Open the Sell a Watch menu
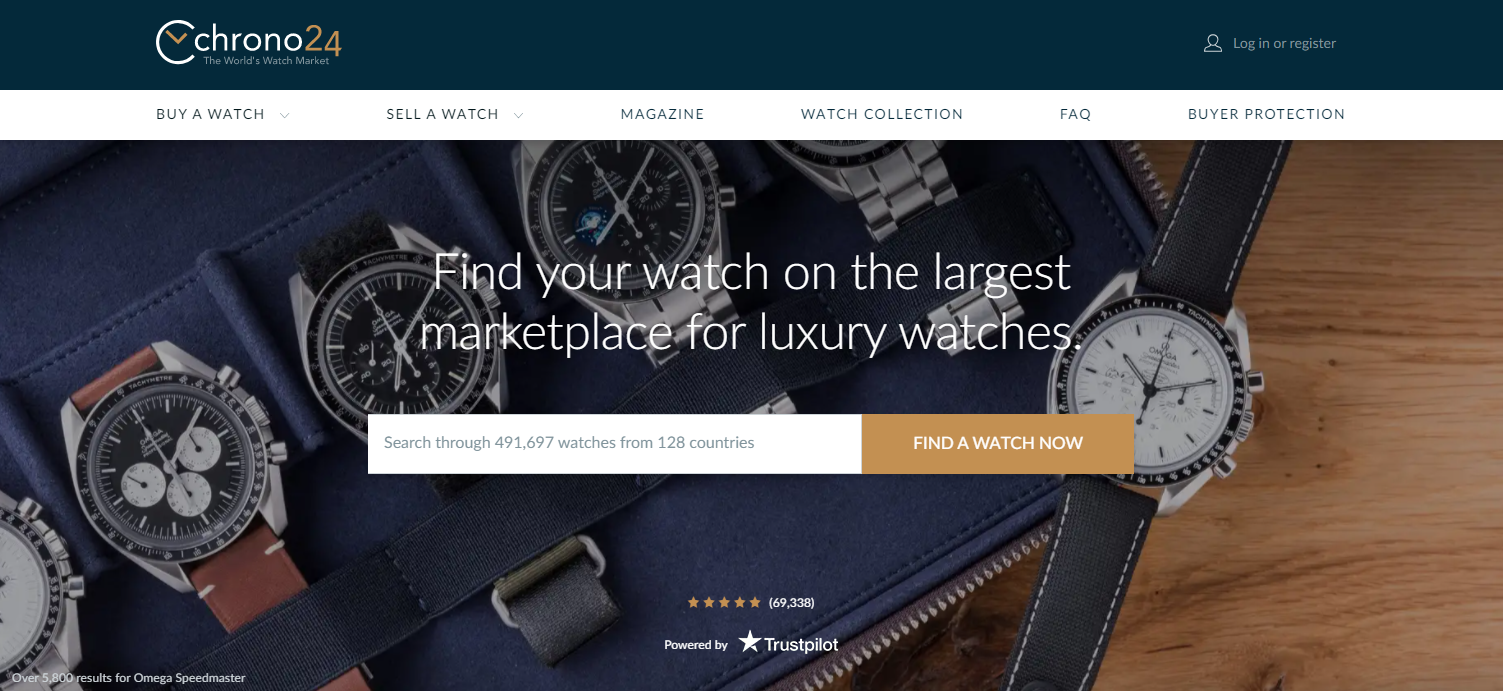Viewport: 1503px width, 691px height. click(442, 114)
